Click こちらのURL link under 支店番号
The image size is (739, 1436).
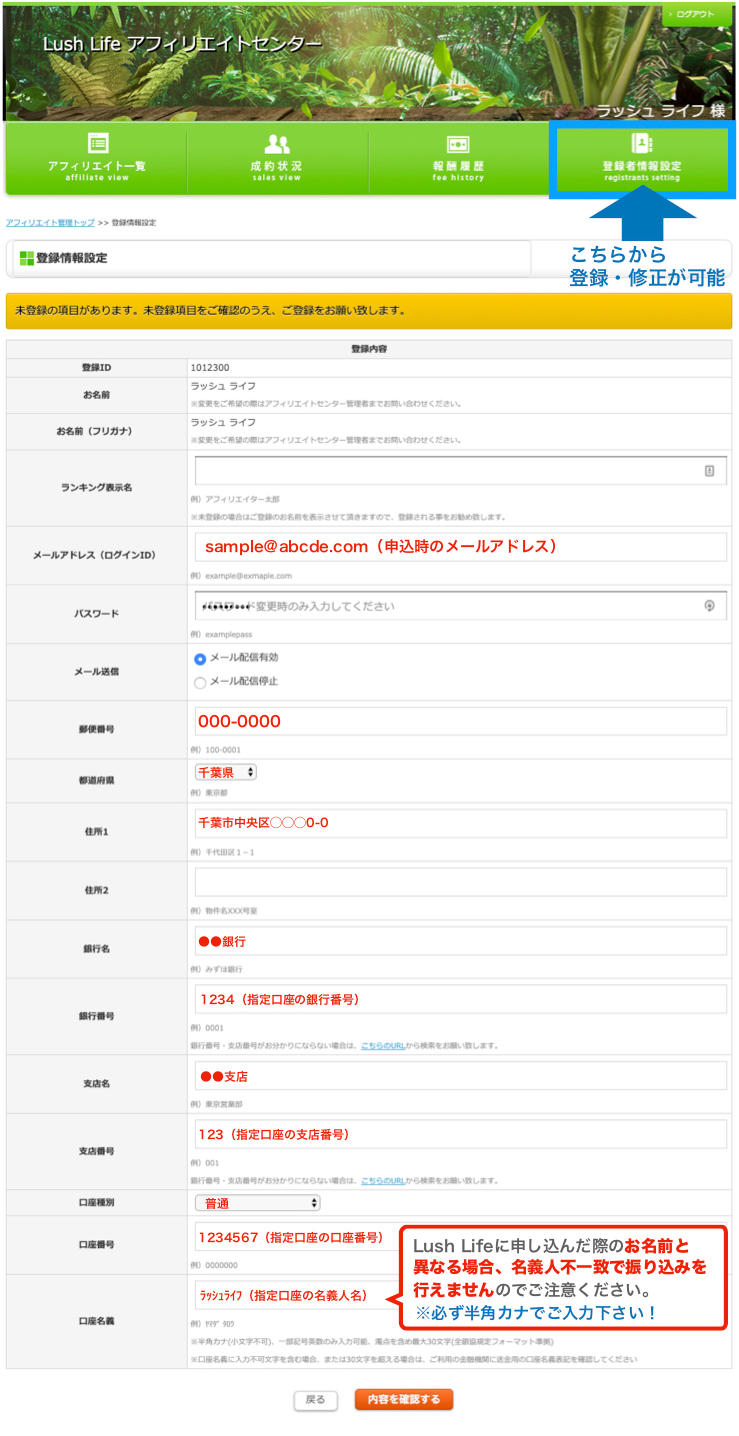[383, 1181]
